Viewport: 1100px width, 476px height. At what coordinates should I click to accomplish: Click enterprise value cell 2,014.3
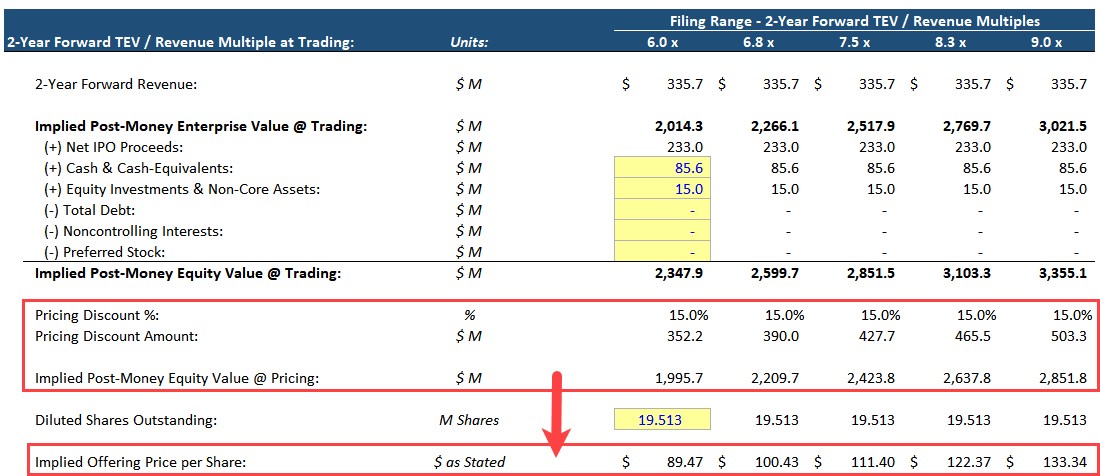(x=677, y=127)
